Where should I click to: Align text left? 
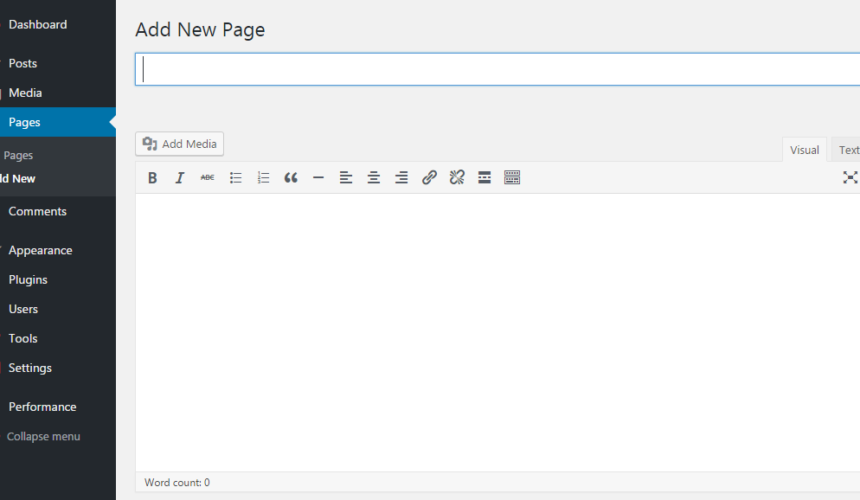[346, 178]
